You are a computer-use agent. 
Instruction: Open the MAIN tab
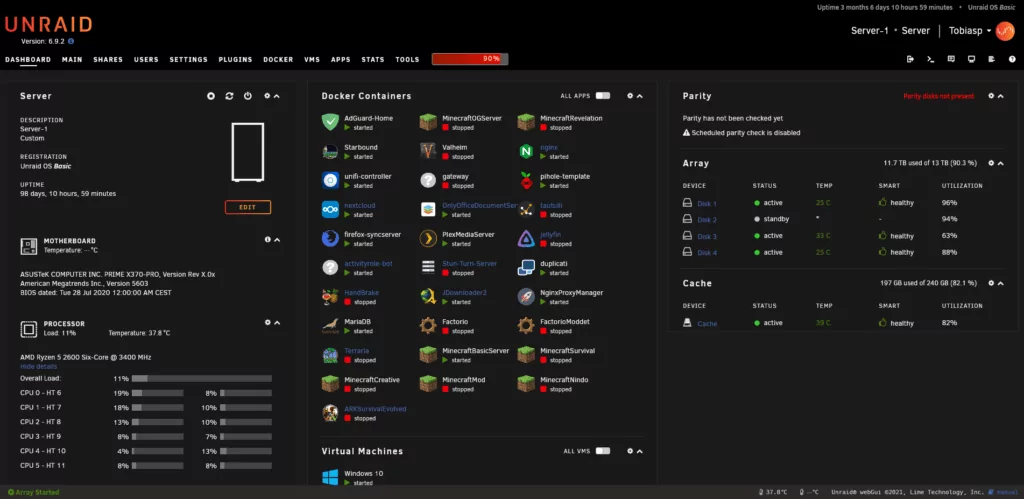(x=72, y=59)
